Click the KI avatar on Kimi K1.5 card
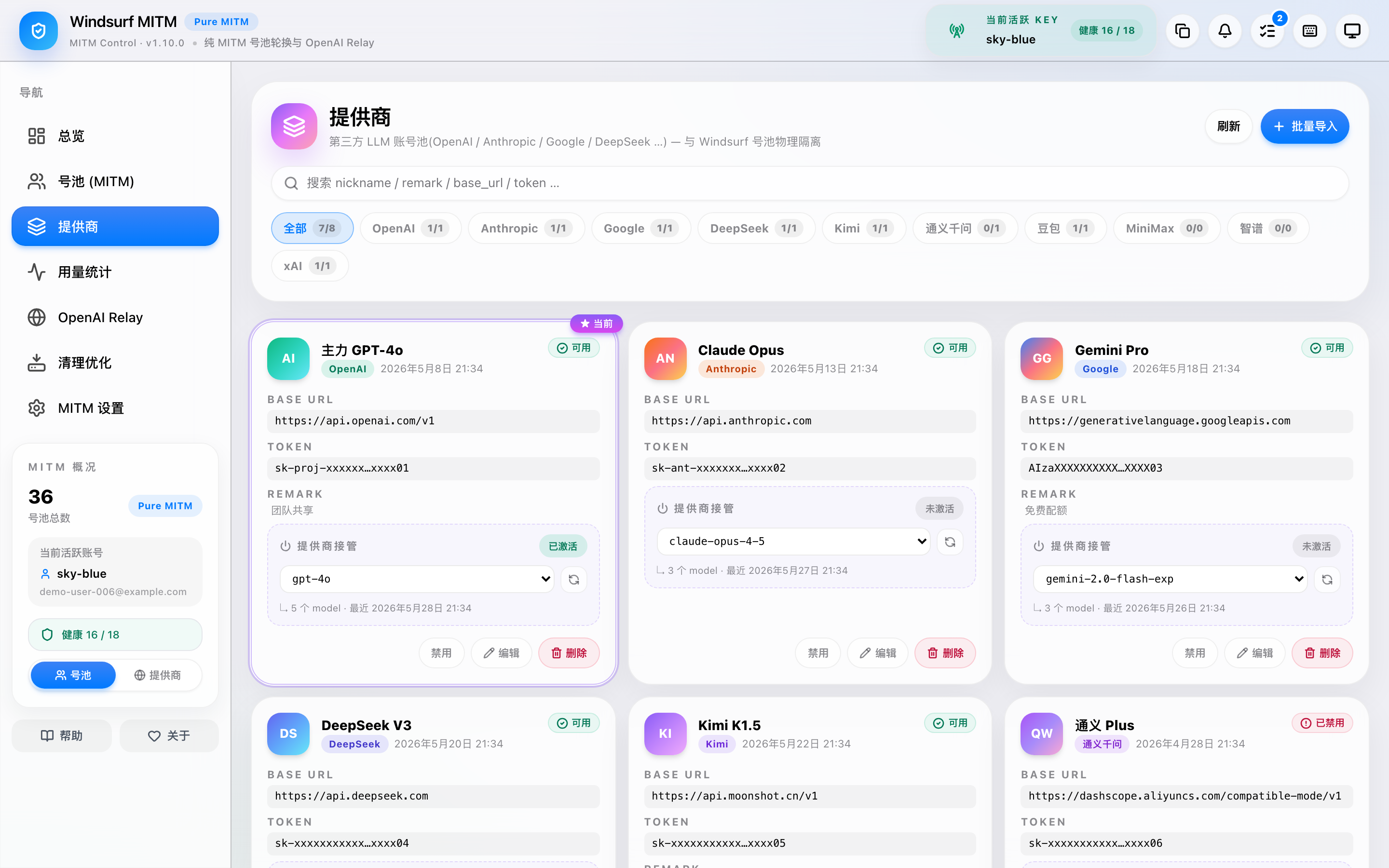1389x868 pixels. tap(665, 733)
